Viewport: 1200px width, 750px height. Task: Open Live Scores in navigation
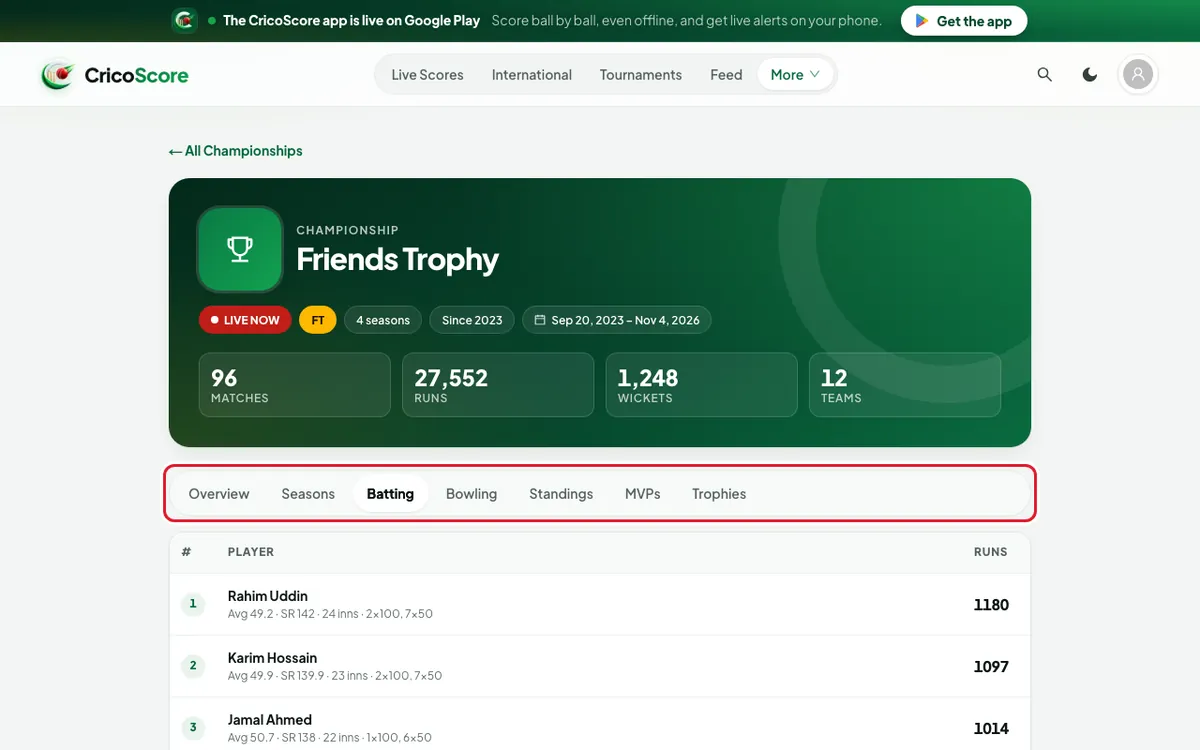(x=427, y=75)
